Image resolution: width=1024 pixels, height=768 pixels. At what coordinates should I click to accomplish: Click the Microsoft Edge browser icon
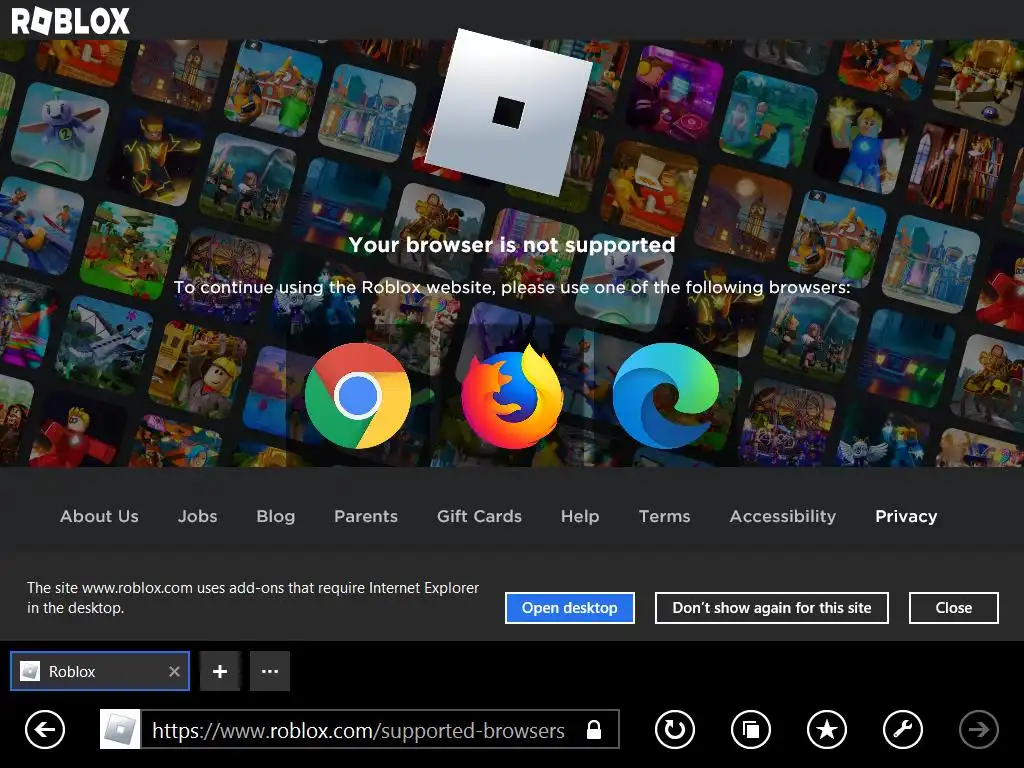tap(665, 396)
